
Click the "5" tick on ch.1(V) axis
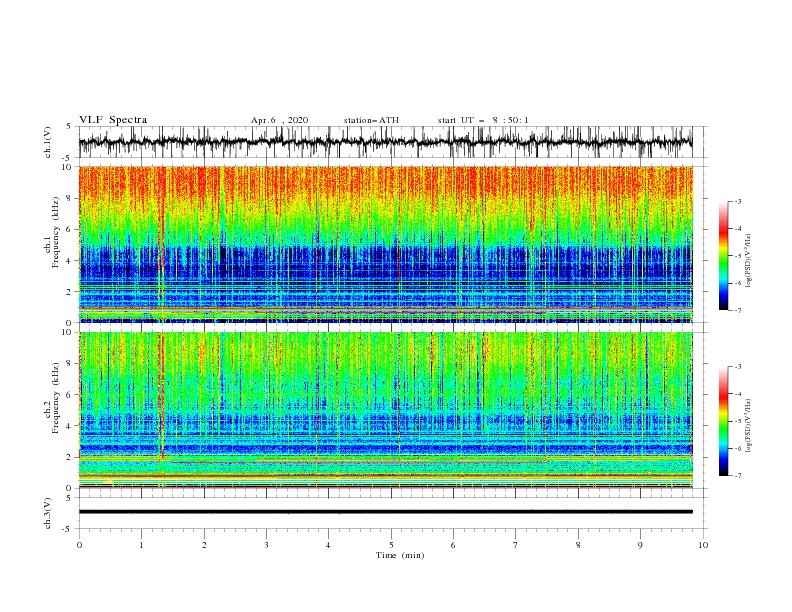pyautogui.click(x=69, y=126)
